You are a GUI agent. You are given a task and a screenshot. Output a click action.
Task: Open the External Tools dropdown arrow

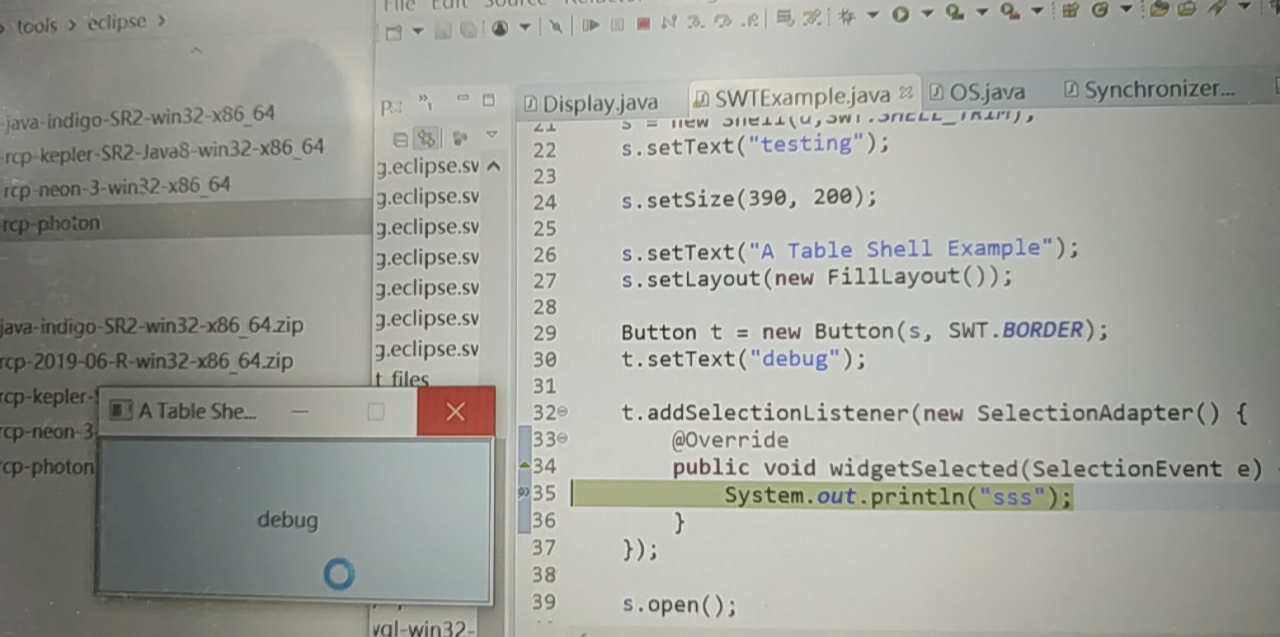point(1037,11)
